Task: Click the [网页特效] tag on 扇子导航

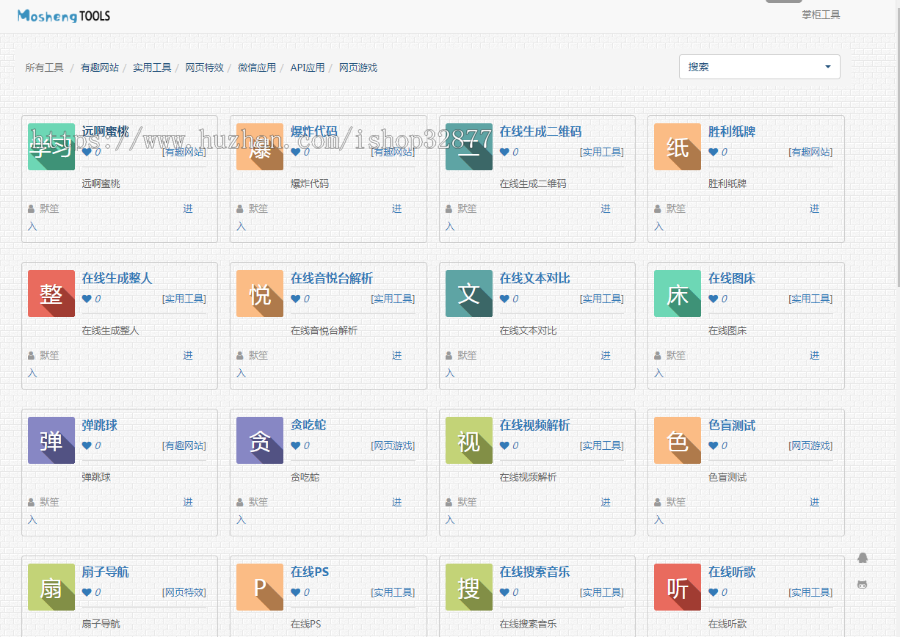Action: [x=184, y=592]
